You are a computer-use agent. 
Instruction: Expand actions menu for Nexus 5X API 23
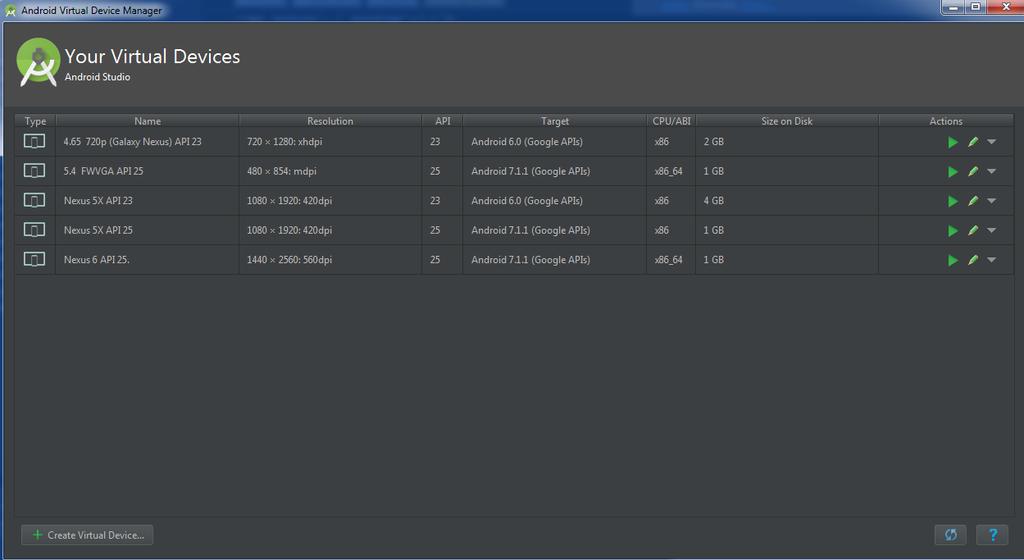991,200
